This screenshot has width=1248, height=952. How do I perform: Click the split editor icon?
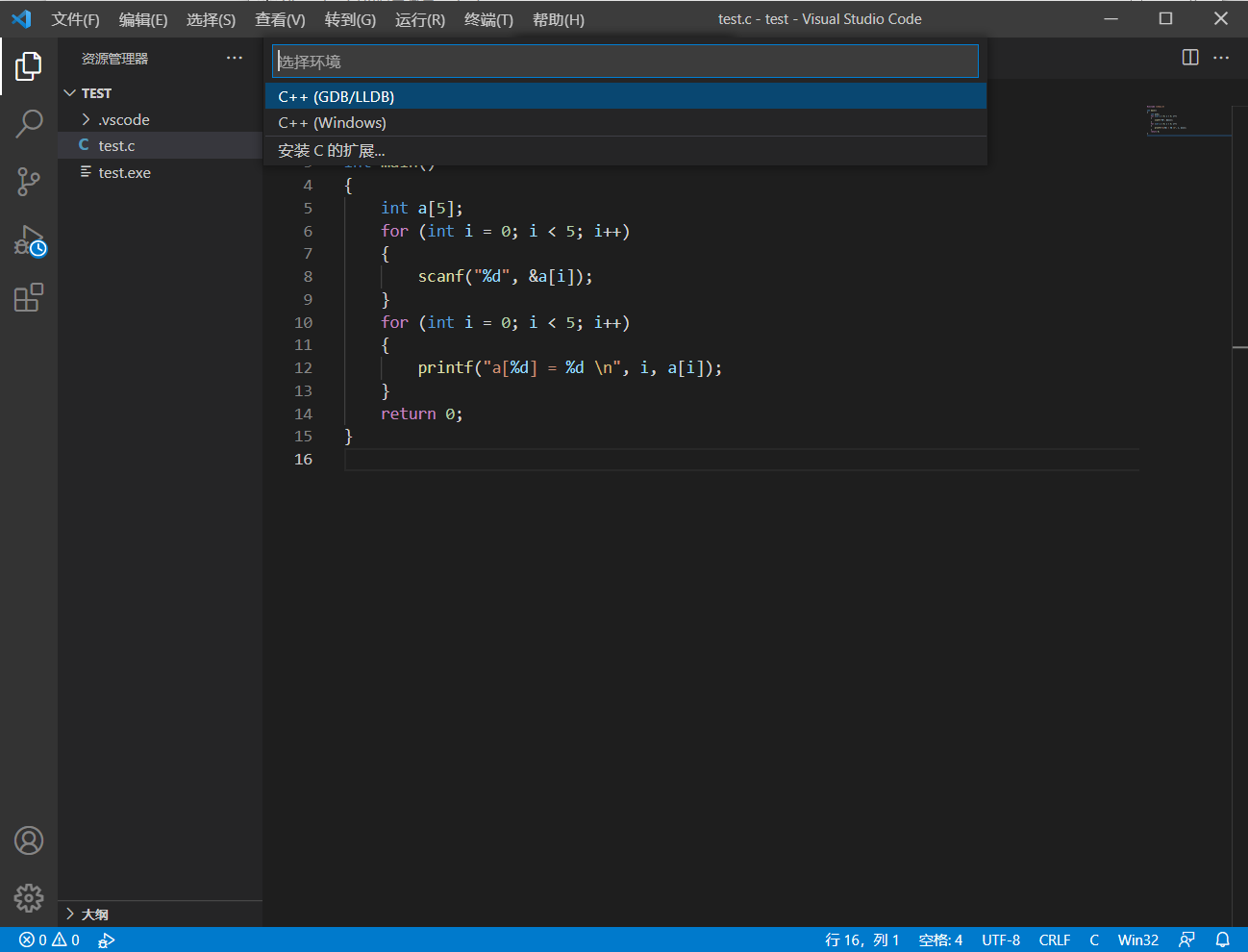tap(1190, 58)
